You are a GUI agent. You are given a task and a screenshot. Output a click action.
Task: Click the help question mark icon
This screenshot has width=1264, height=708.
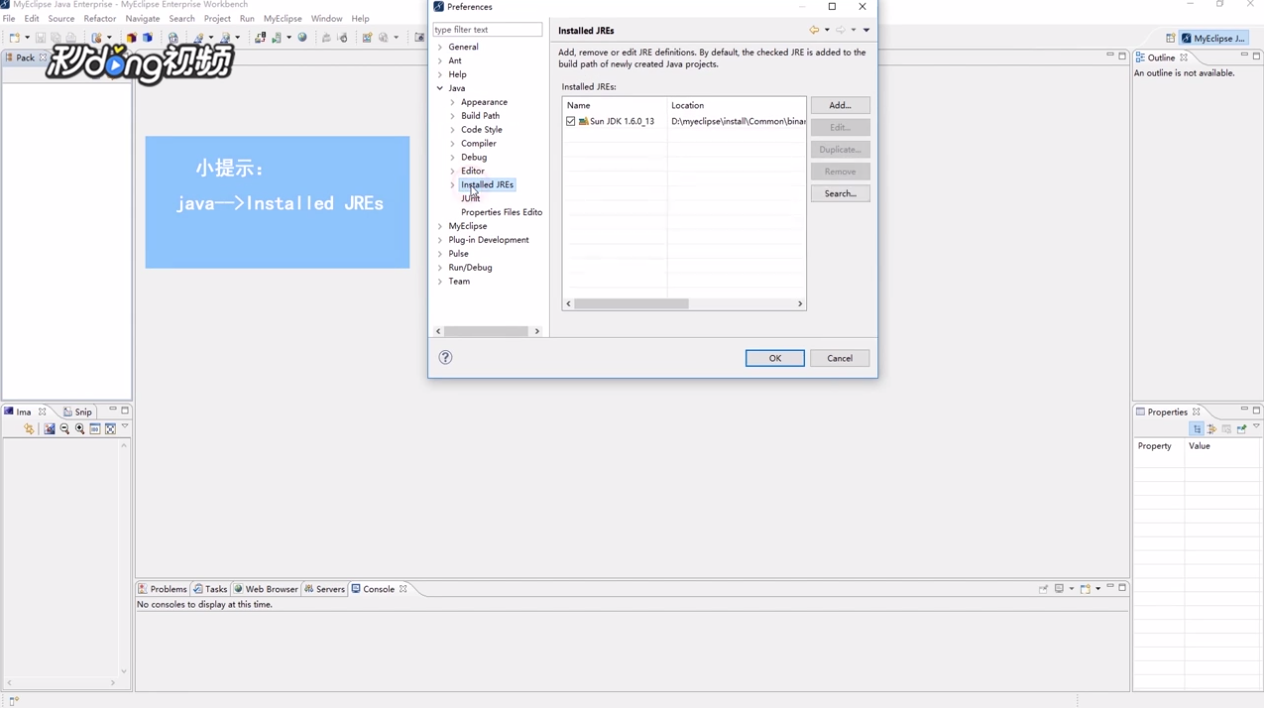click(x=446, y=357)
